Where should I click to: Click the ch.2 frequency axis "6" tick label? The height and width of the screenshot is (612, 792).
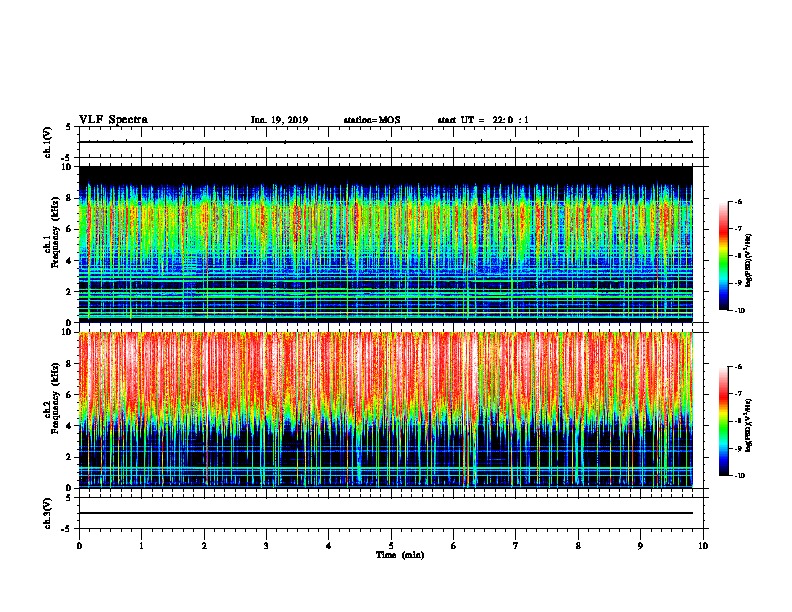coord(70,395)
